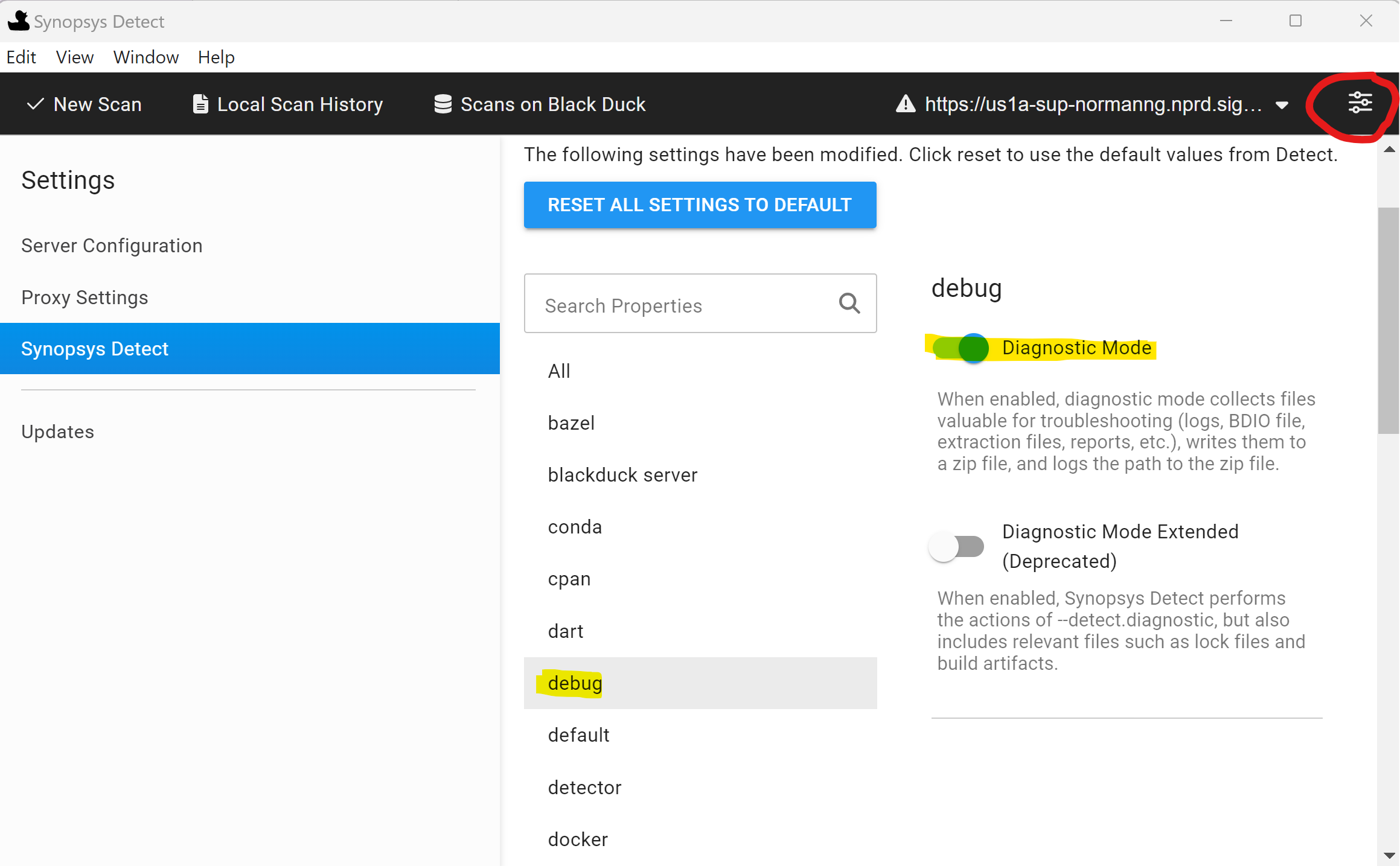
Task: Click the search magnifier icon
Action: pyautogui.click(x=849, y=304)
